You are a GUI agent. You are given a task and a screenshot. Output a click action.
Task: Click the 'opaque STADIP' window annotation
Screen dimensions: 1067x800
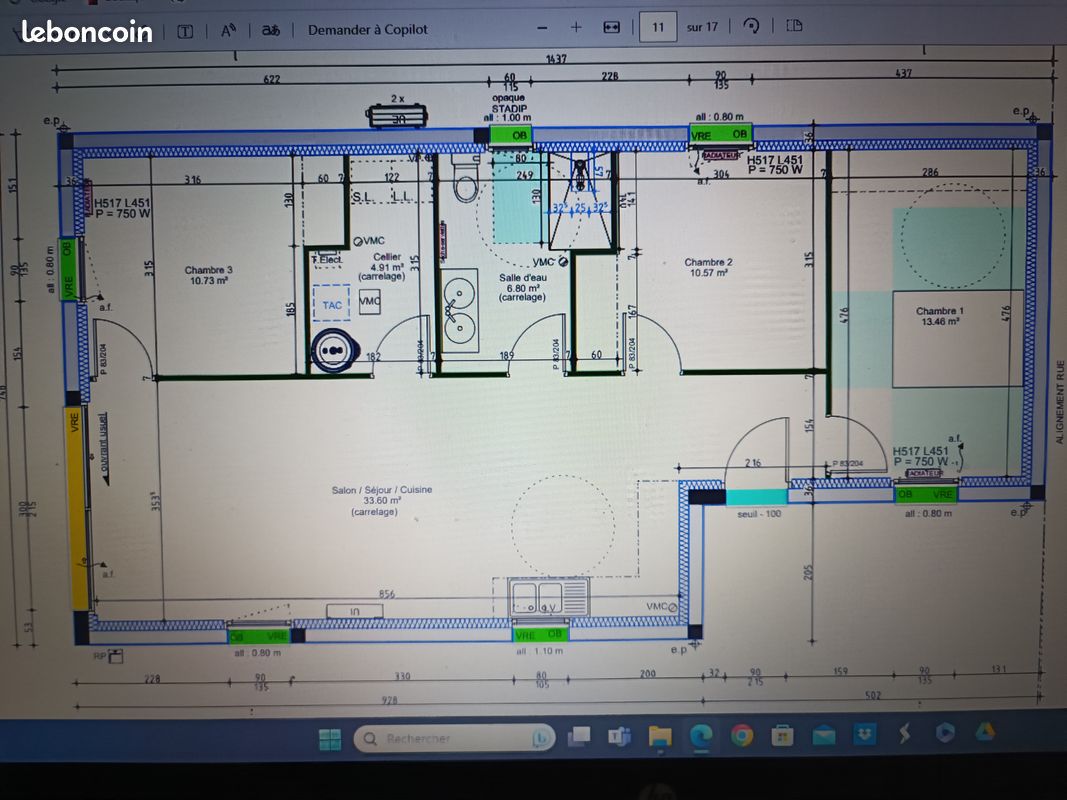tap(509, 103)
